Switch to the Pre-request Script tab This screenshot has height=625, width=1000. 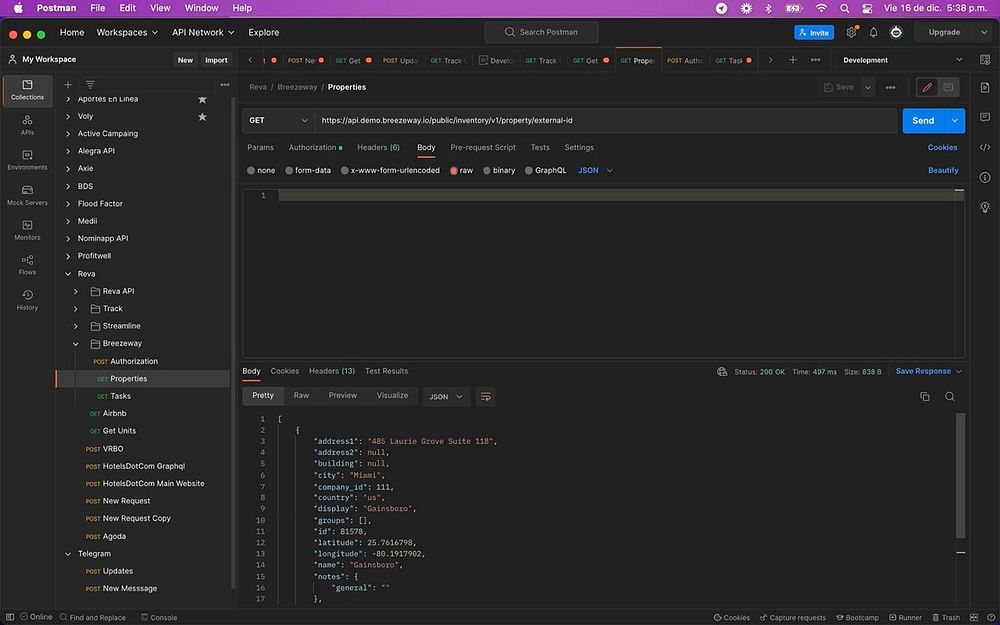click(x=483, y=148)
